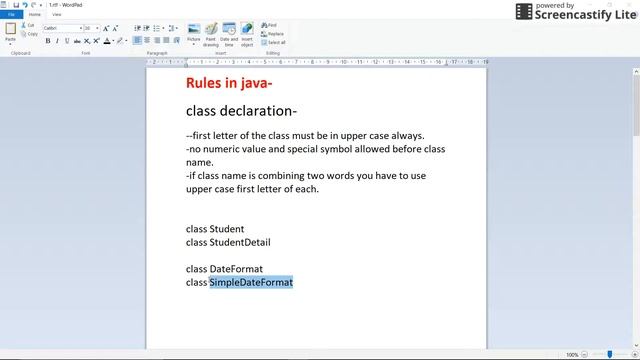Image resolution: width=640 pixels, height=360 pixels.
Task: Open the font size dropdown
Action: click(x=97, y=28)
